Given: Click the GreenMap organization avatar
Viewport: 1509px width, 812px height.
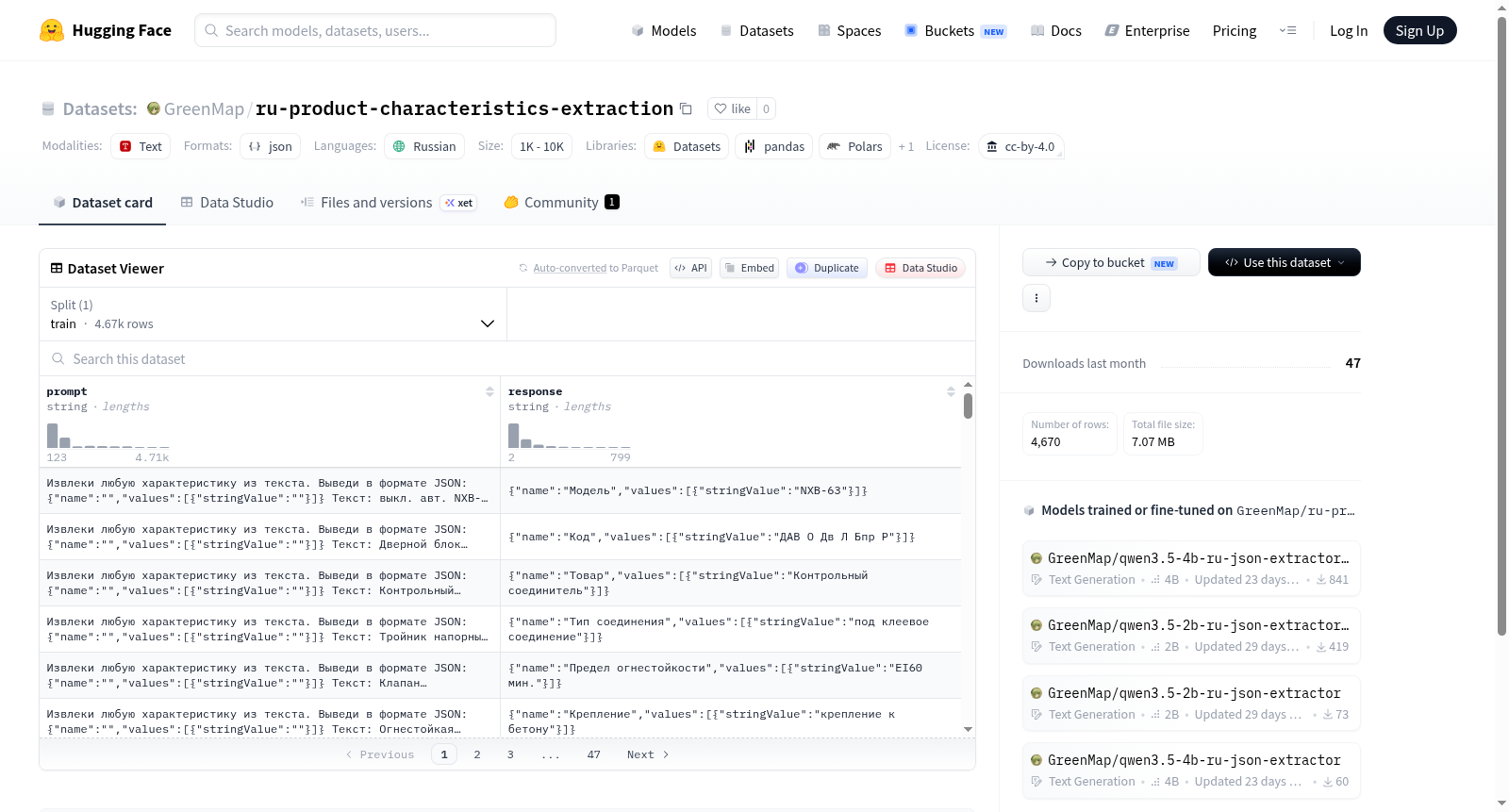Looking at the screenshot, I should pos(153,108).
